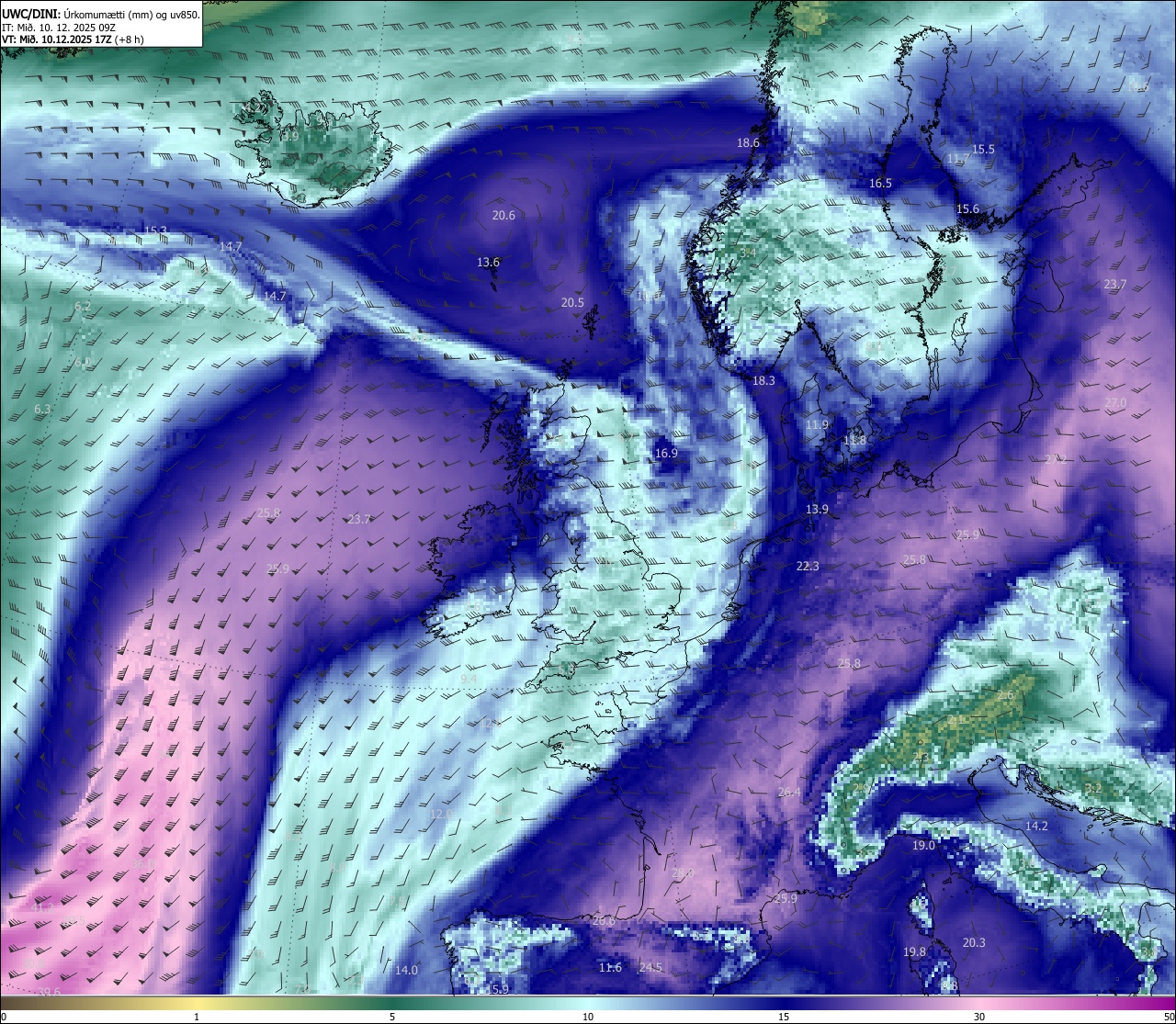Click the color scale label 15
Viewport: 1176px width, 1024px height.
tap(784, 1017)
